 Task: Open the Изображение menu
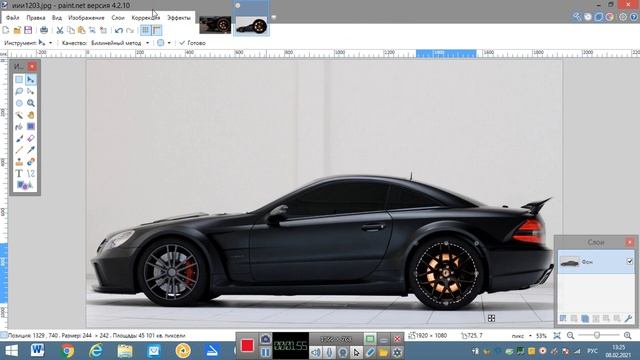coord(86,18)
